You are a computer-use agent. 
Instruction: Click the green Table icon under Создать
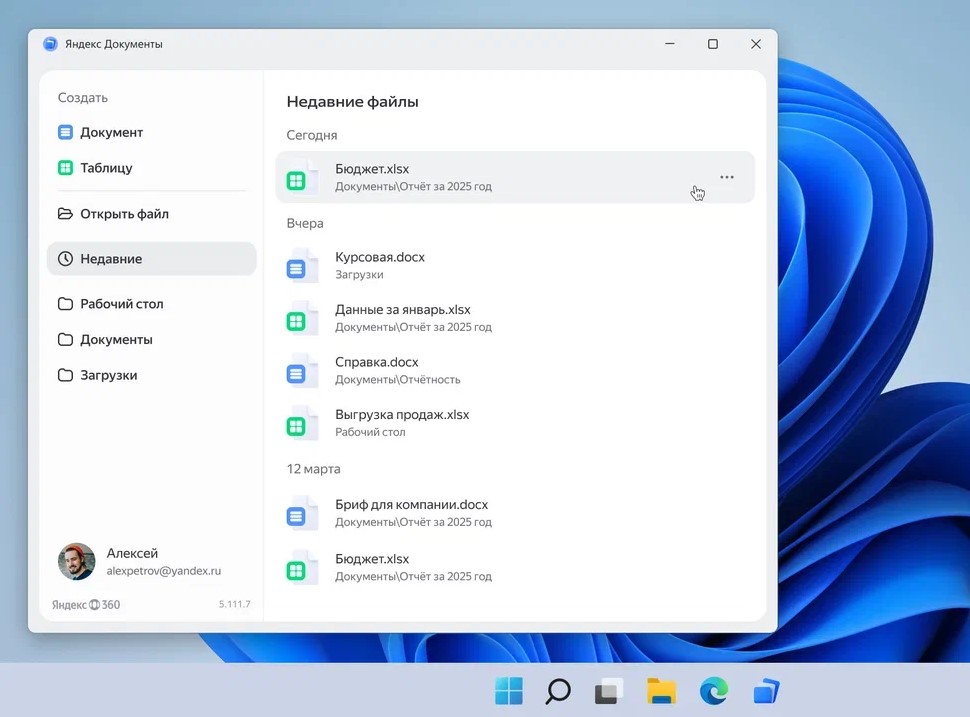coord(65,168)
